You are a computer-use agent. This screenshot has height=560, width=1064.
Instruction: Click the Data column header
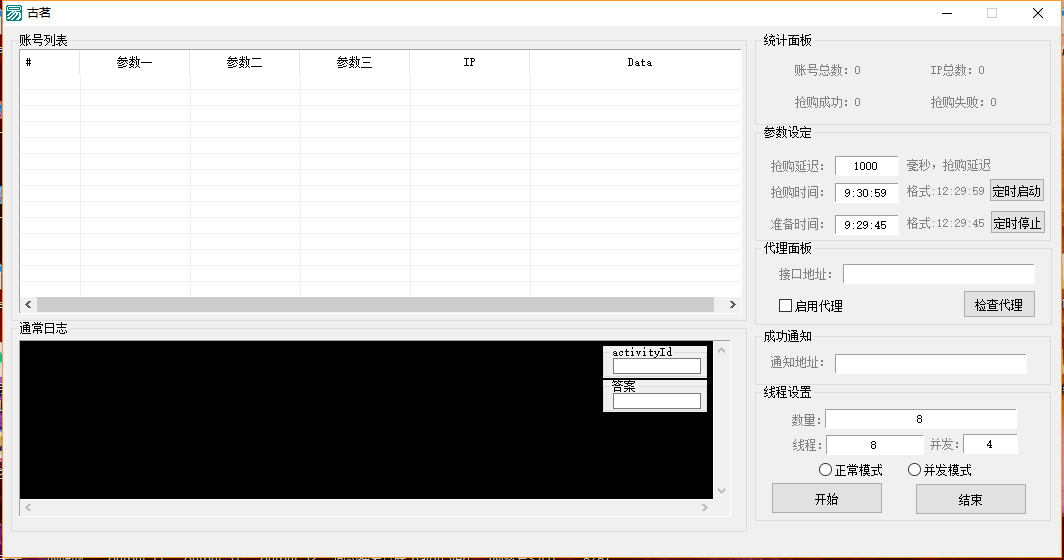(639, 62)
